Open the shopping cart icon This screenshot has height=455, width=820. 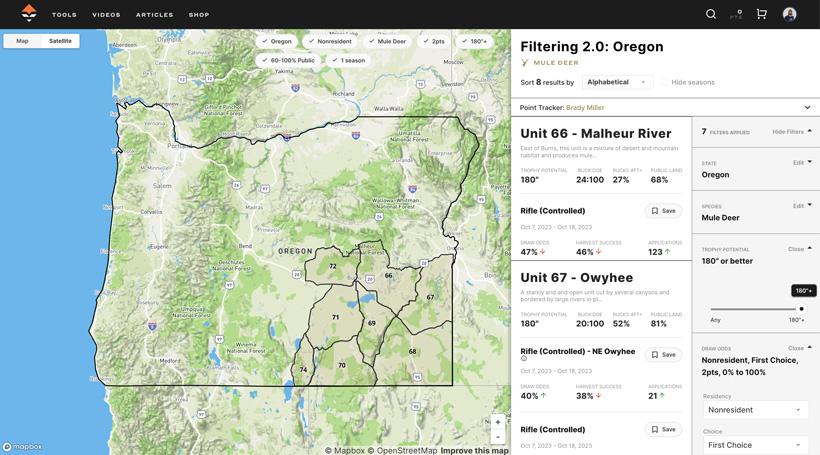tap(761, 14)
